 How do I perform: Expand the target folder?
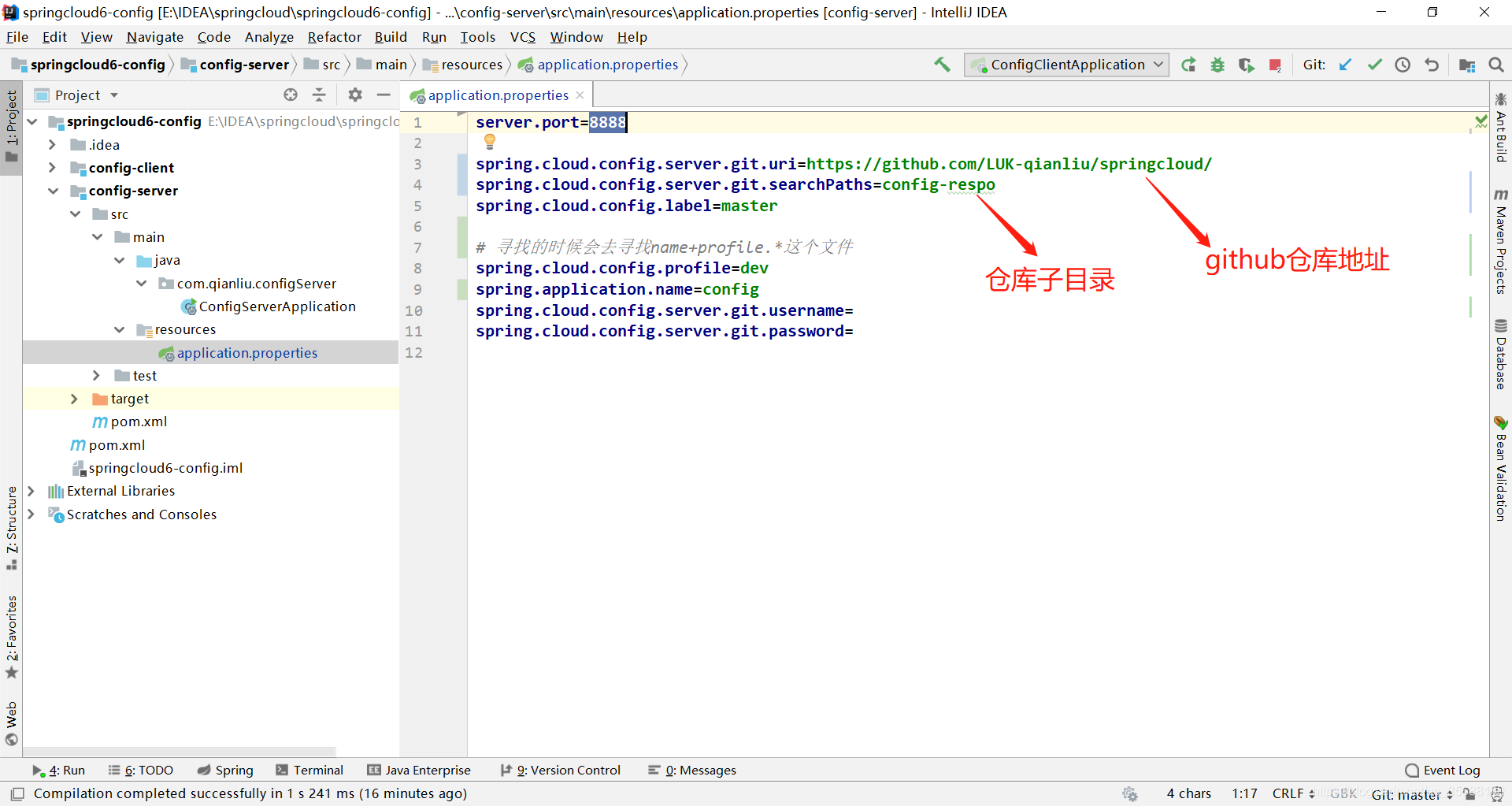(x=74, y=399)
